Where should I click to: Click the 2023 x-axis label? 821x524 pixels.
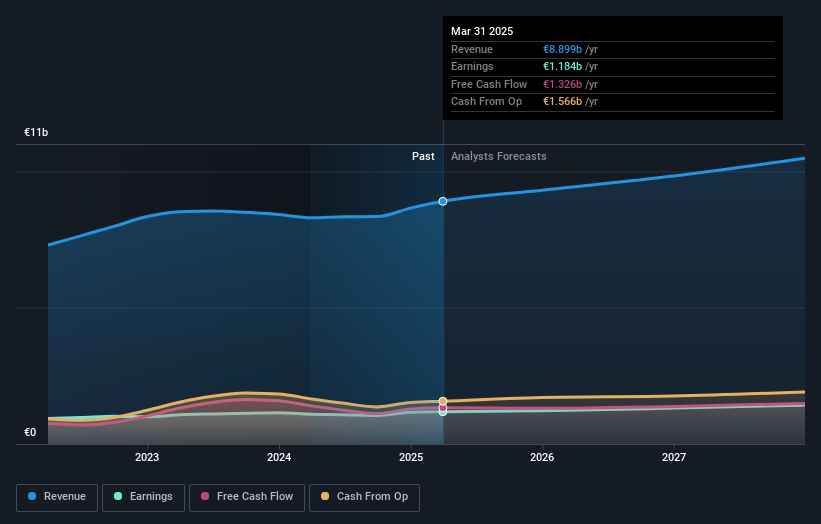(147, 458)
